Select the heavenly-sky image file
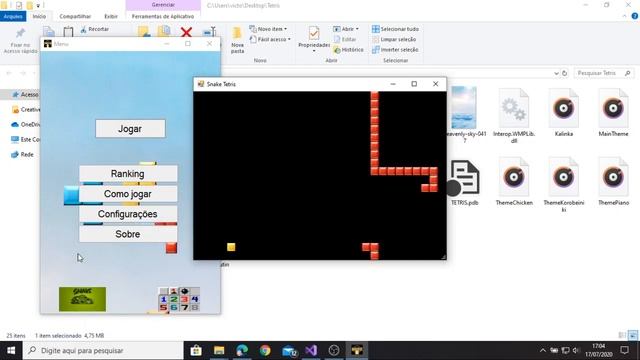The image size is (640, 360). pyautogui.click(x=464, y=114)
